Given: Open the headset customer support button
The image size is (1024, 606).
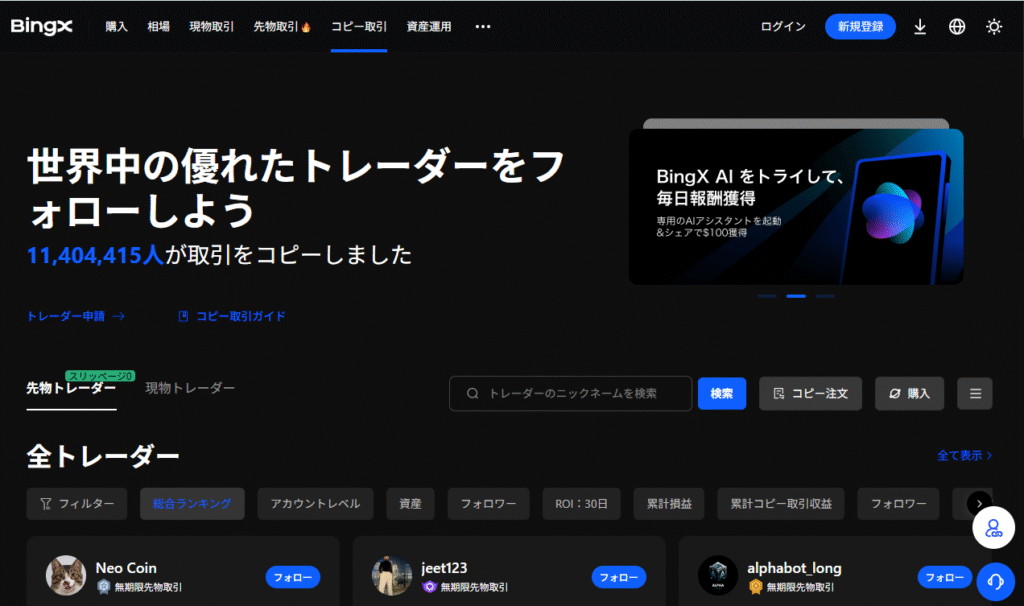Looking at the screenshot, I should [x=994, y=580].
